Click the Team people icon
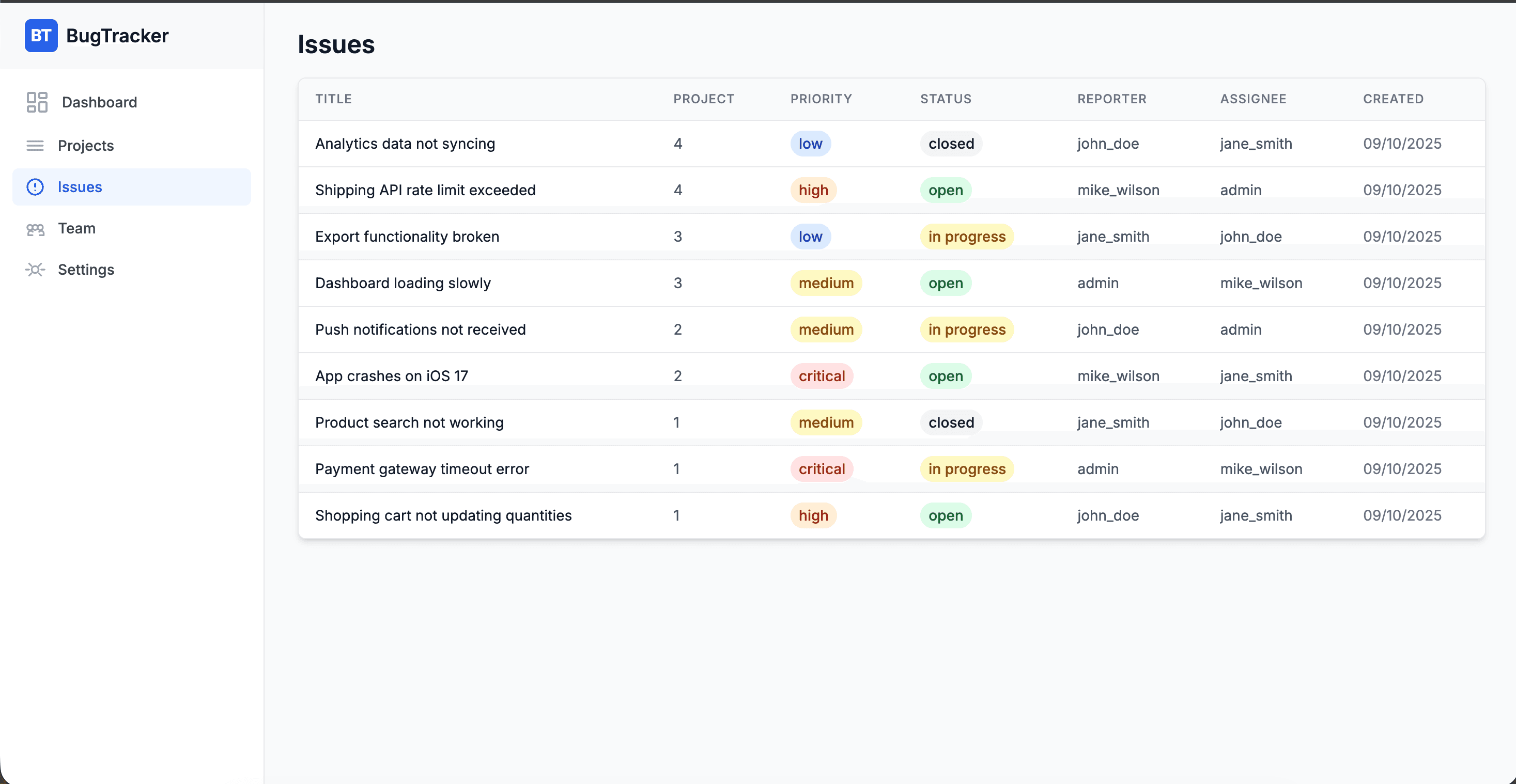 pyautogui.click(x=35, y=228)
